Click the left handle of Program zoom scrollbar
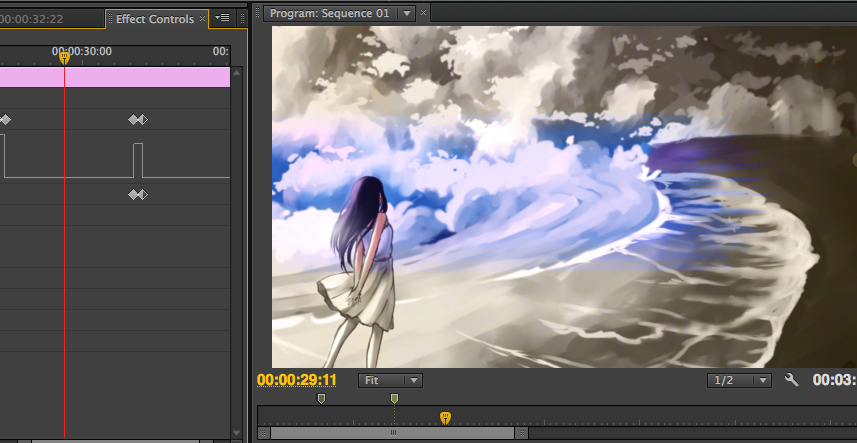This screenshot has height=443, width=857. point(264,433)
